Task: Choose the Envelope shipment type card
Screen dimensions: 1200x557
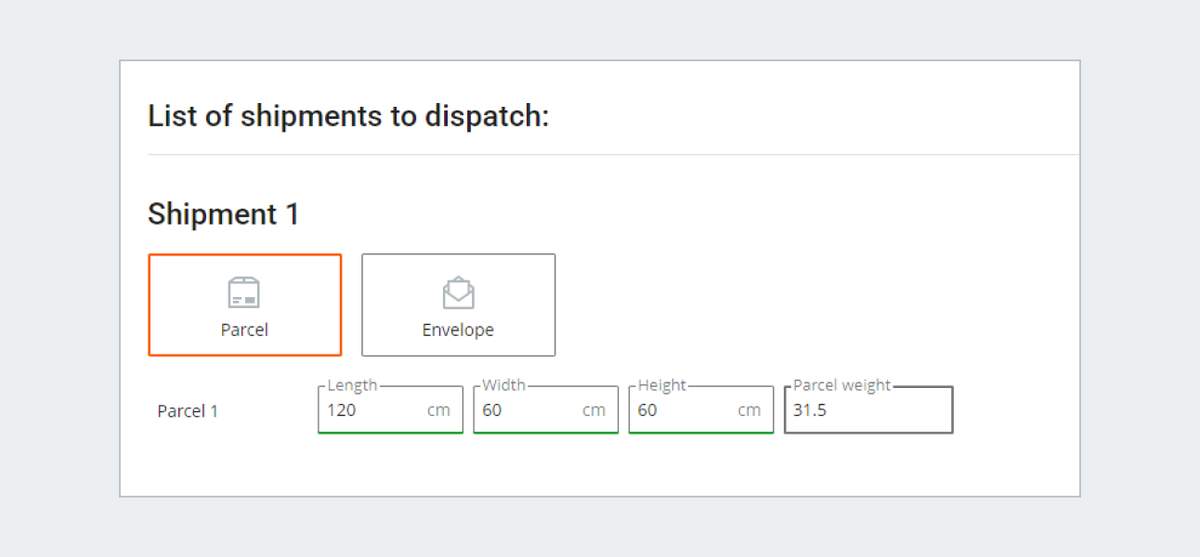Action: point(458,305)
